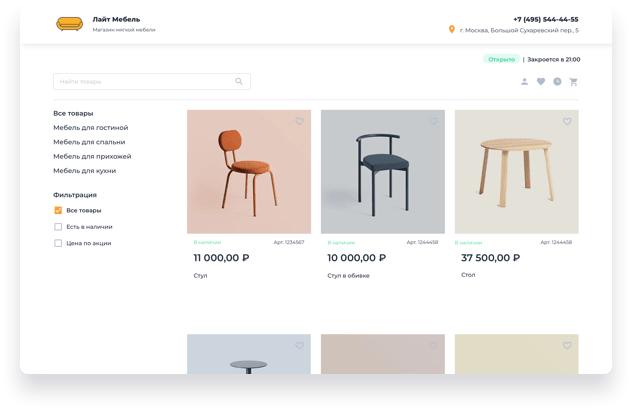Open the Стул в обивке product image

383,172
